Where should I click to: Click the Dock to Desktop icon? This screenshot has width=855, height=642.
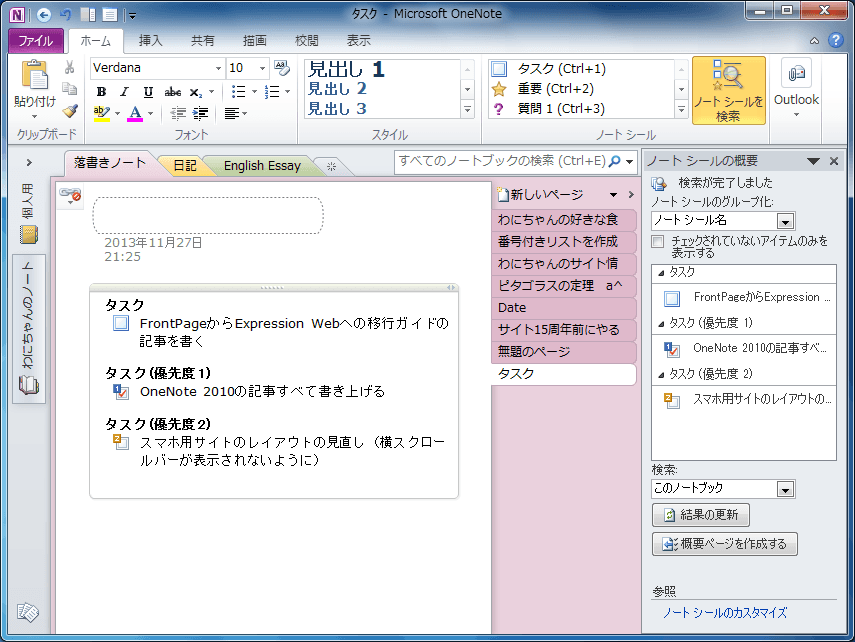tap(88, 15)
